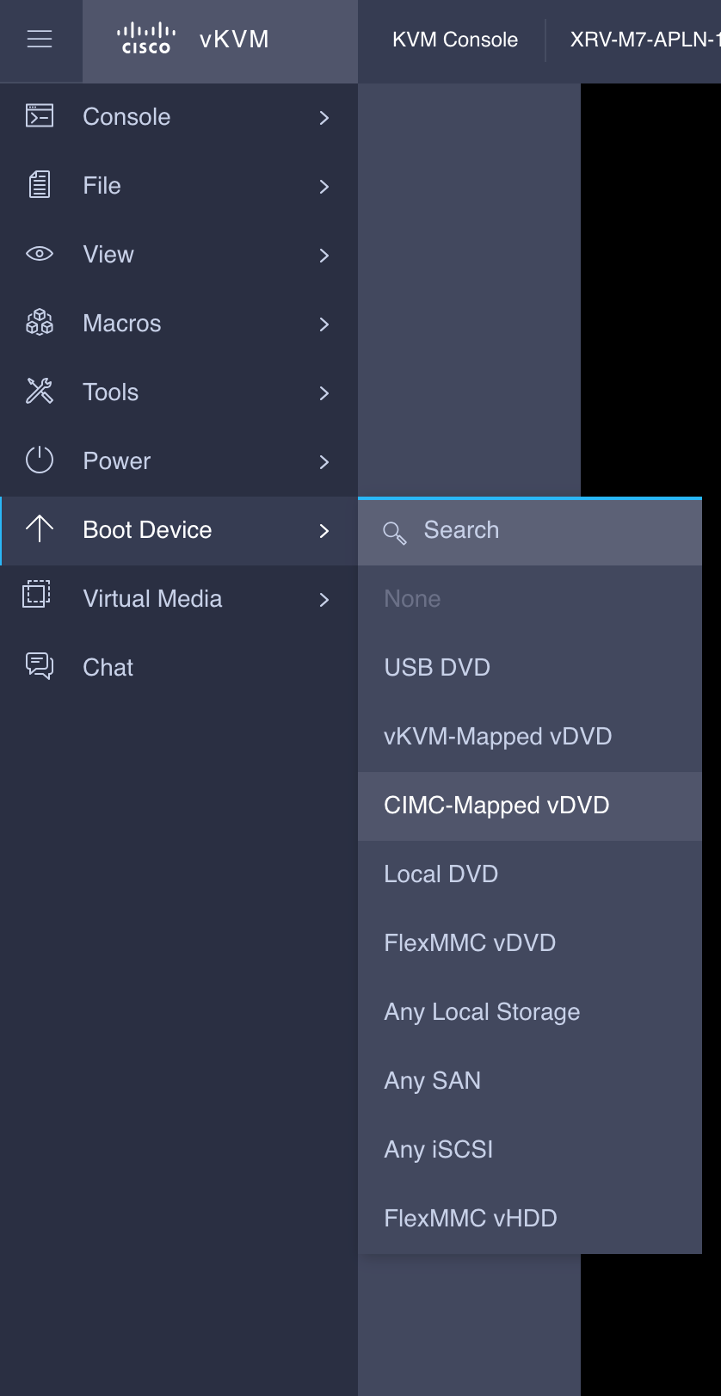Choose Any iSCSI boot device
The height and width of the screenshot is (1396, 722).
tap(530, 1151)
